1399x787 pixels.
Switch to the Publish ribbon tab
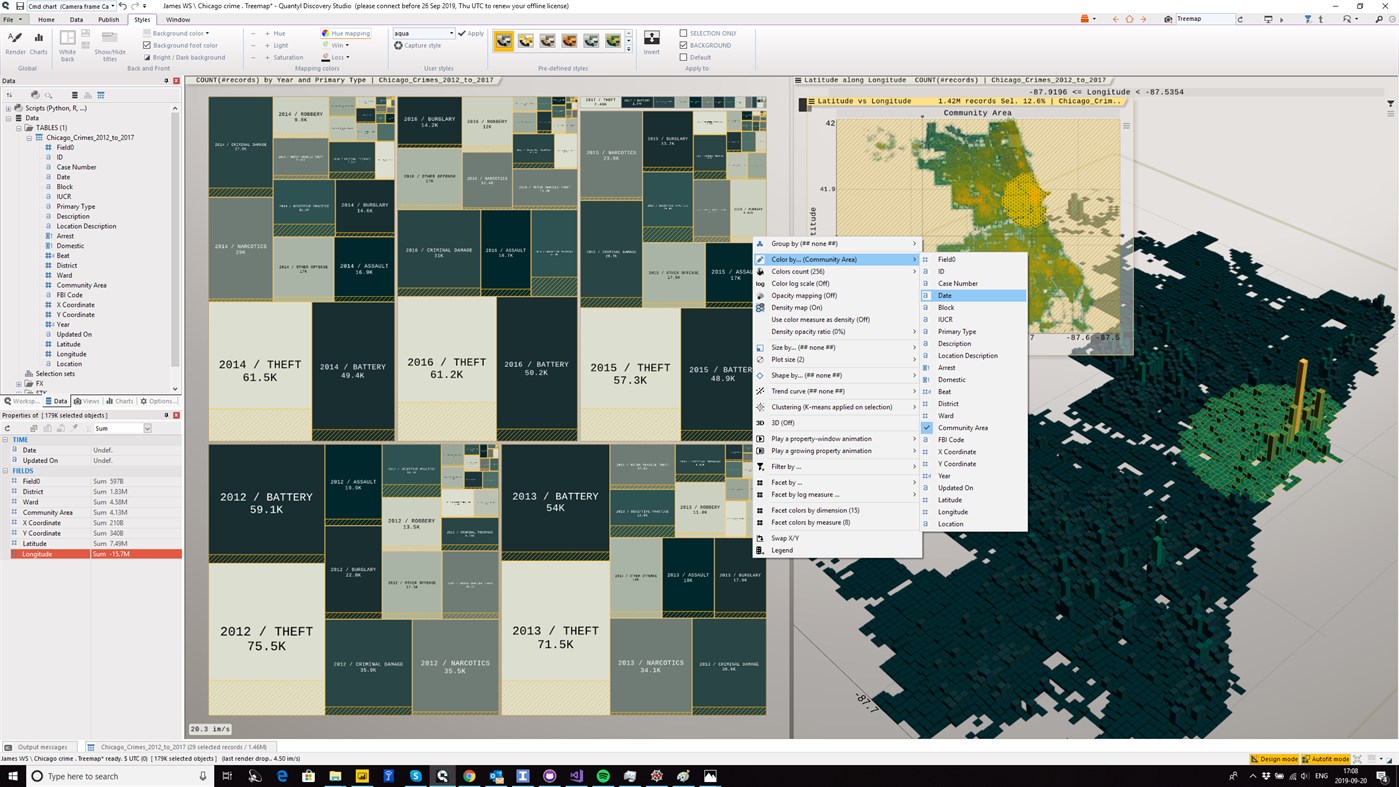(x=111, y=19)
